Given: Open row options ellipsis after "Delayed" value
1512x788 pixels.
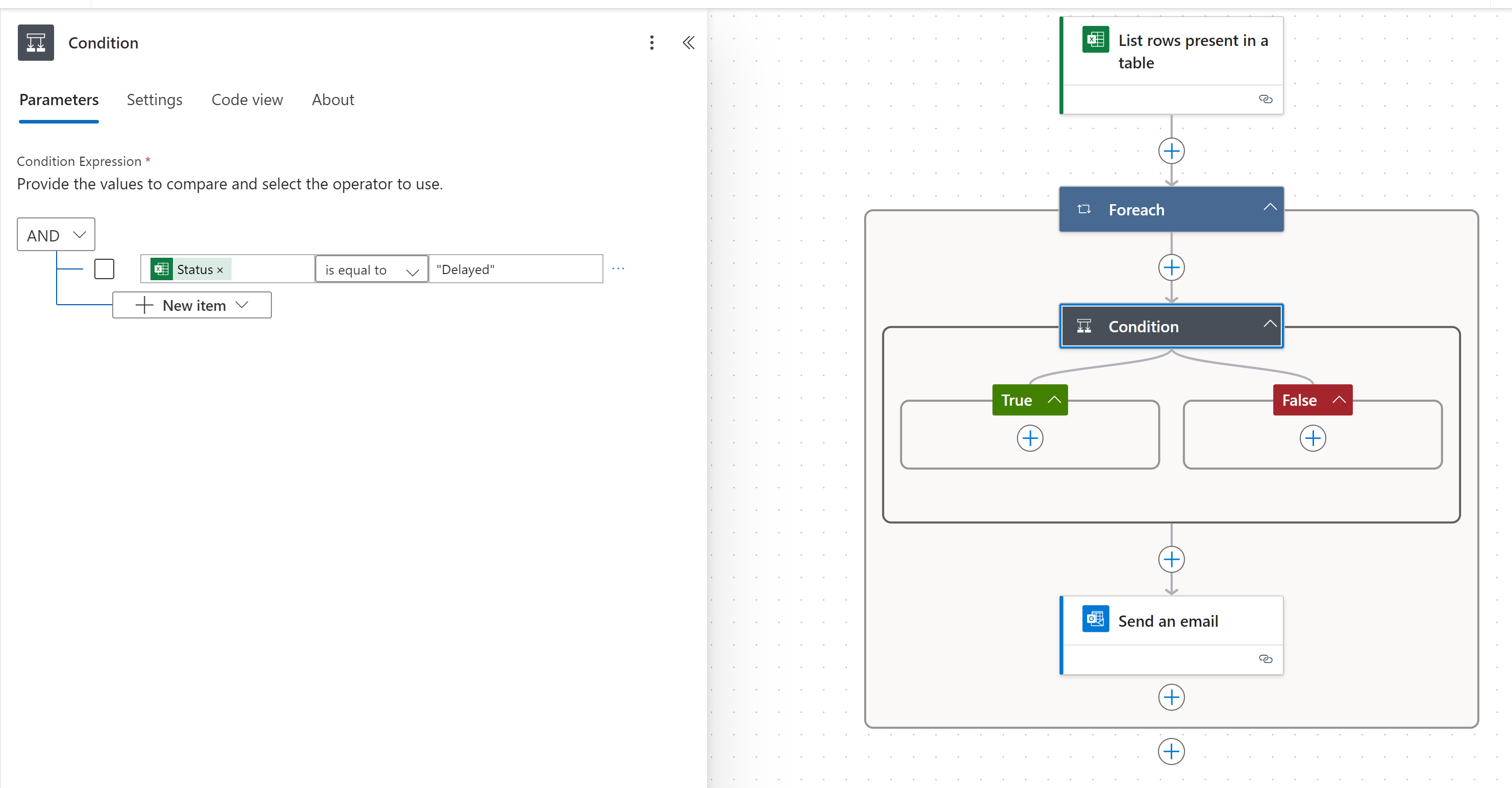Looking at the screenshot, I should [x=618, y=268].
